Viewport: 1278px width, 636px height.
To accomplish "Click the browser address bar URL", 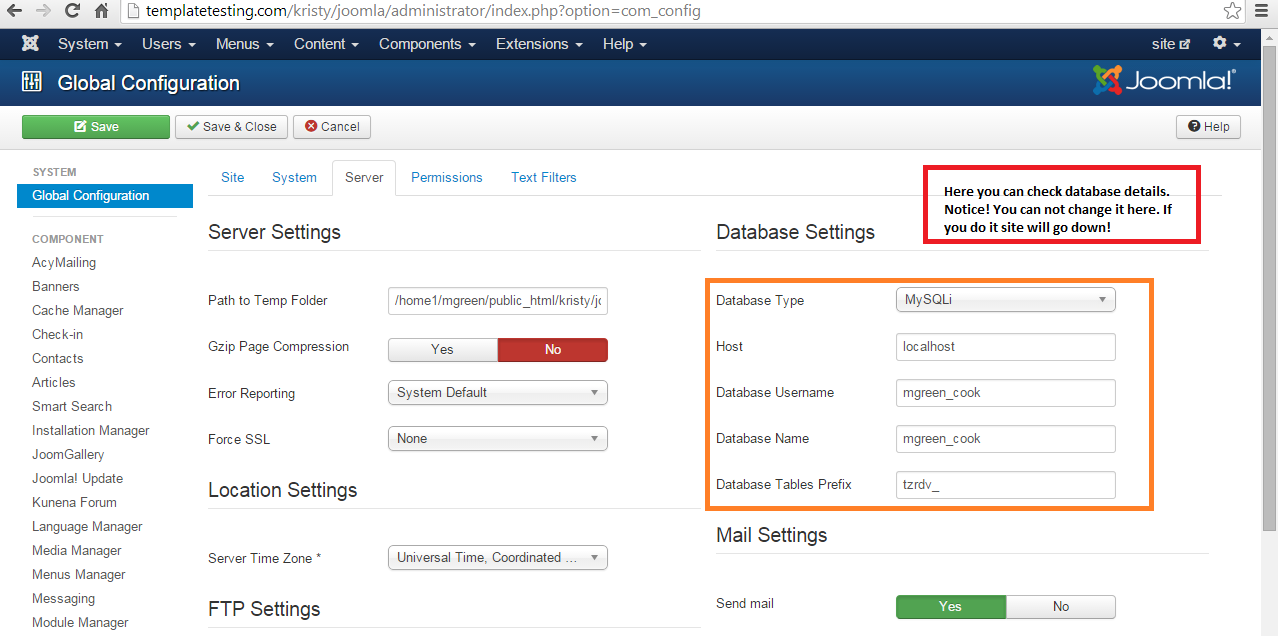I will [x=423, y=11].
